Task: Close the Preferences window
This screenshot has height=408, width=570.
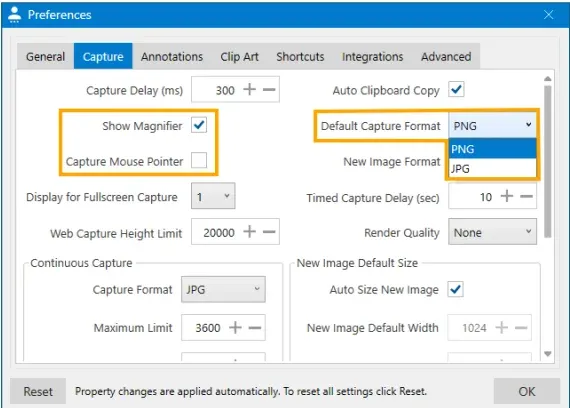Action: pos(549,15)
